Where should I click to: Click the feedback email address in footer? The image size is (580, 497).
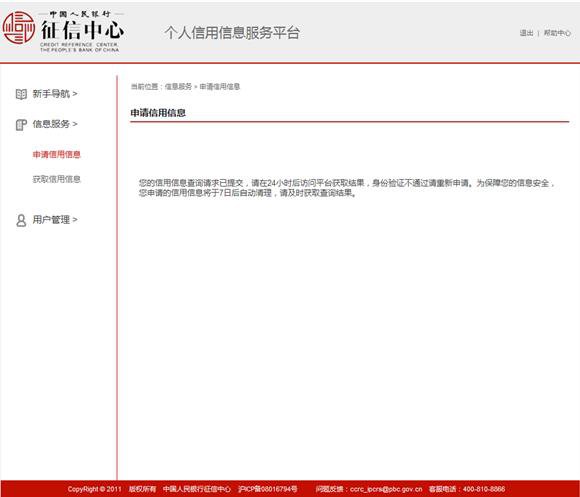pyautogui.click(x=386, y=489)
